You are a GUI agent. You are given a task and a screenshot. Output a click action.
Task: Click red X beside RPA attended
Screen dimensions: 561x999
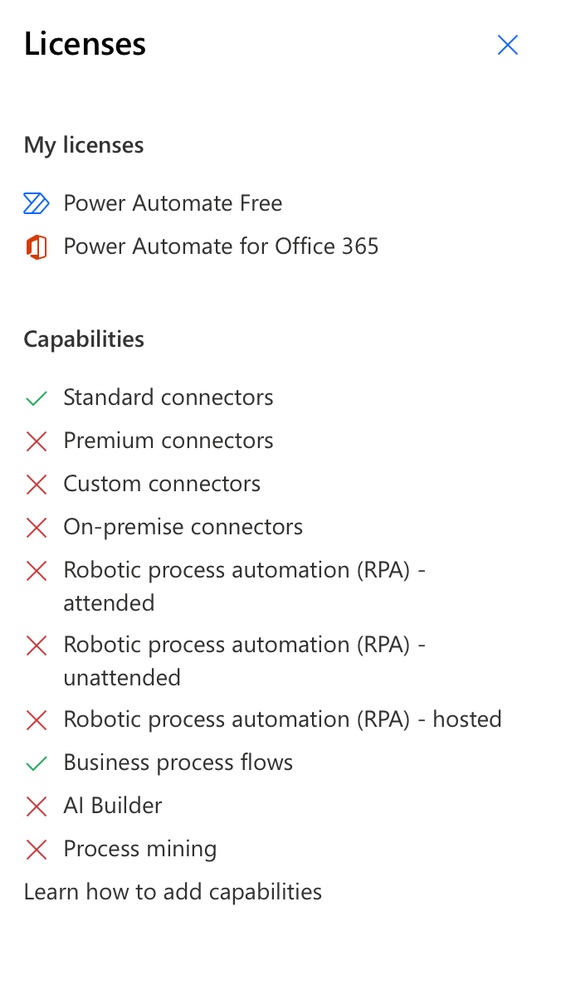click(36, 571)
